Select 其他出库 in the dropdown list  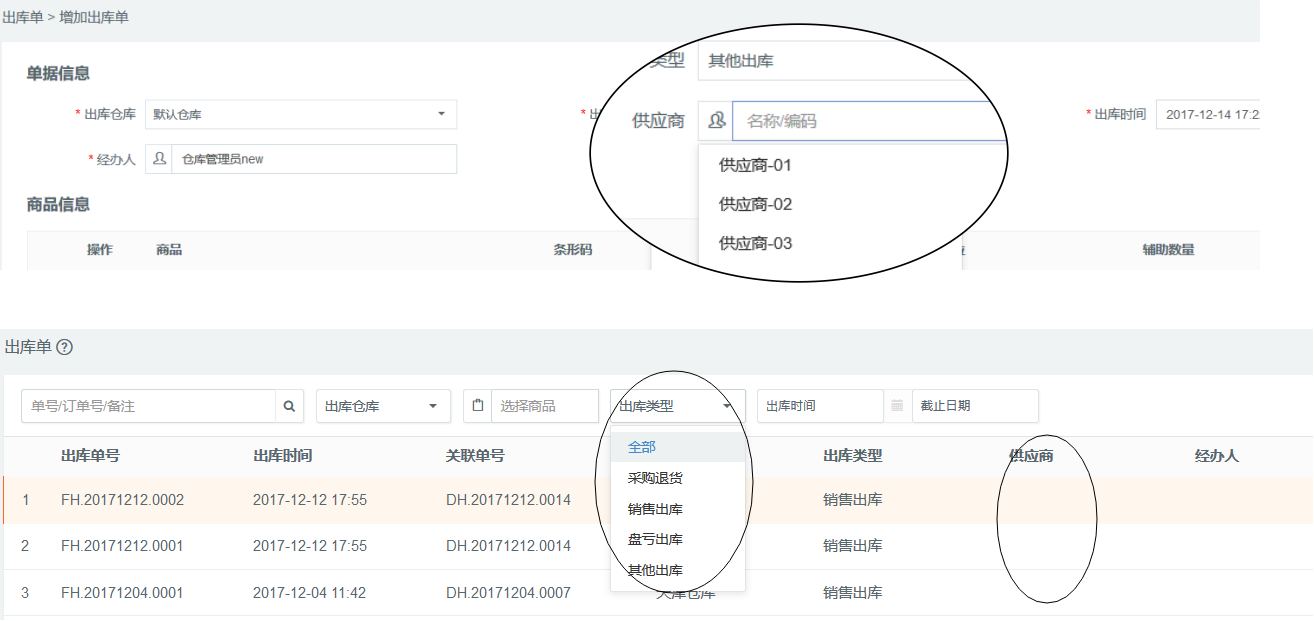[x=678, y=570]
